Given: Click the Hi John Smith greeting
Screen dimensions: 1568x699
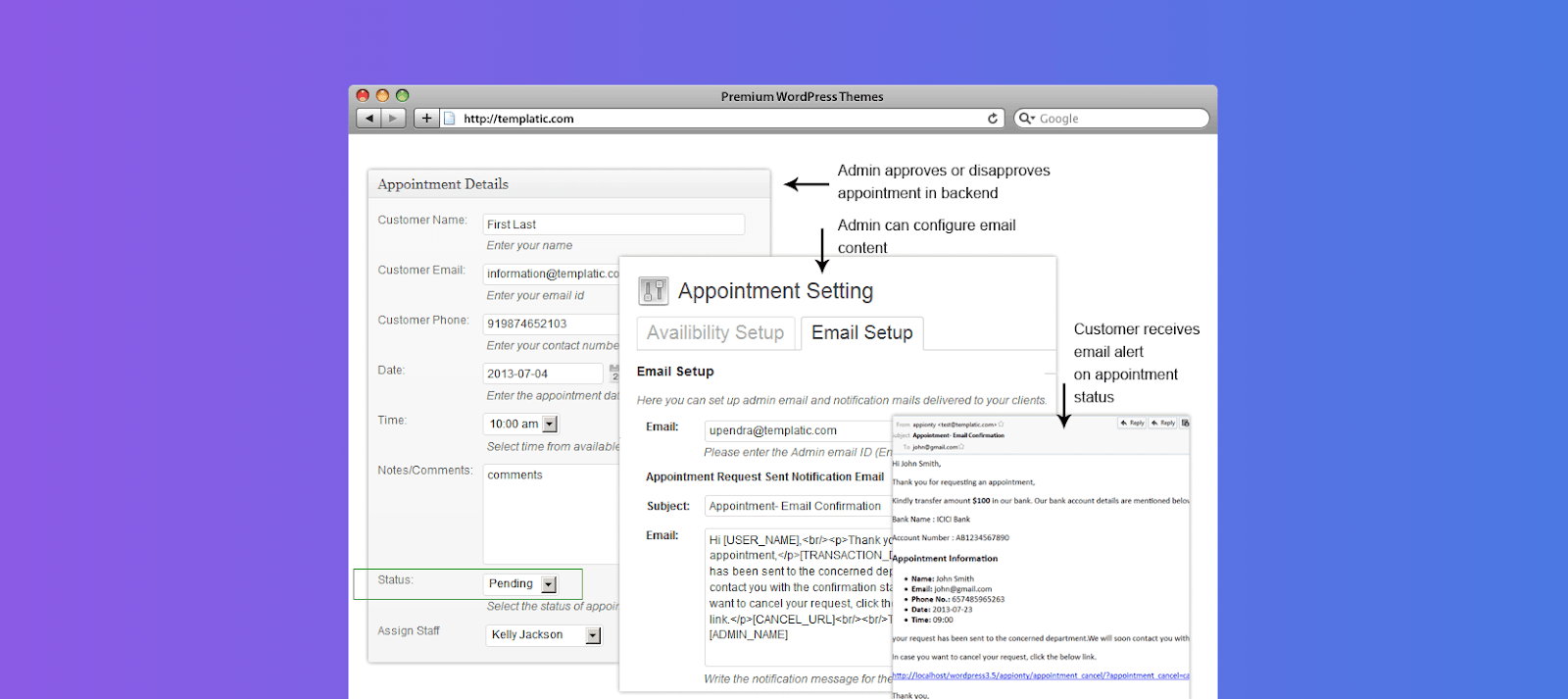Looking at the screenshot, I should tap(916, 464).
